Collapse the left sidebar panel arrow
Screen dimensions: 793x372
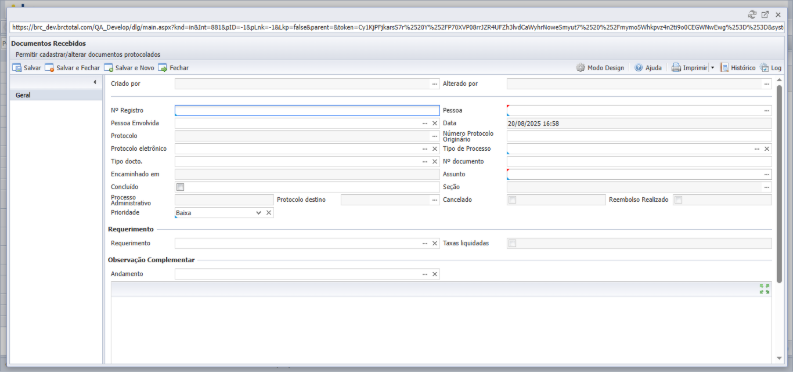click(96, 82)
